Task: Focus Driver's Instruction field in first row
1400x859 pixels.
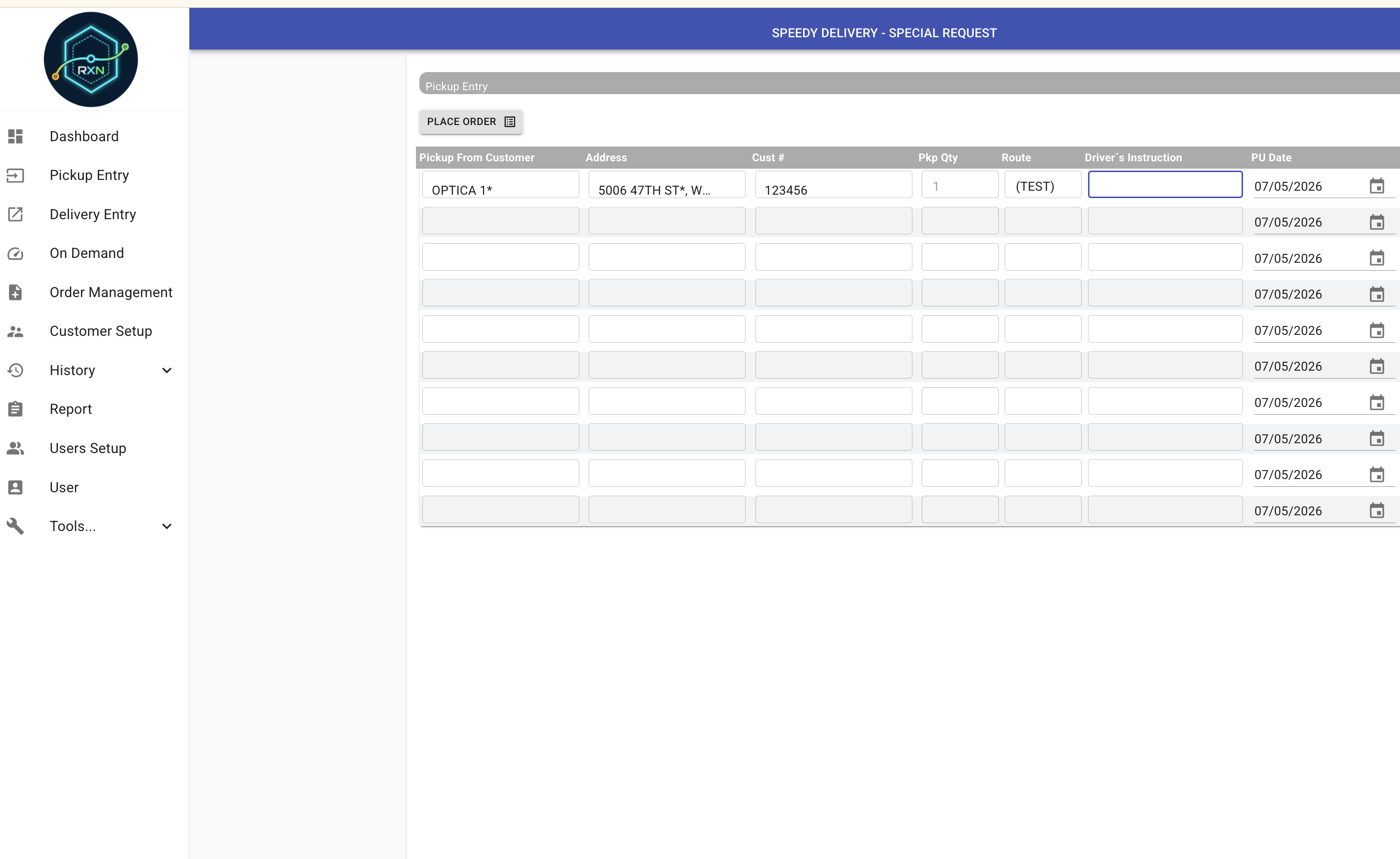Action: point(1165,185)
